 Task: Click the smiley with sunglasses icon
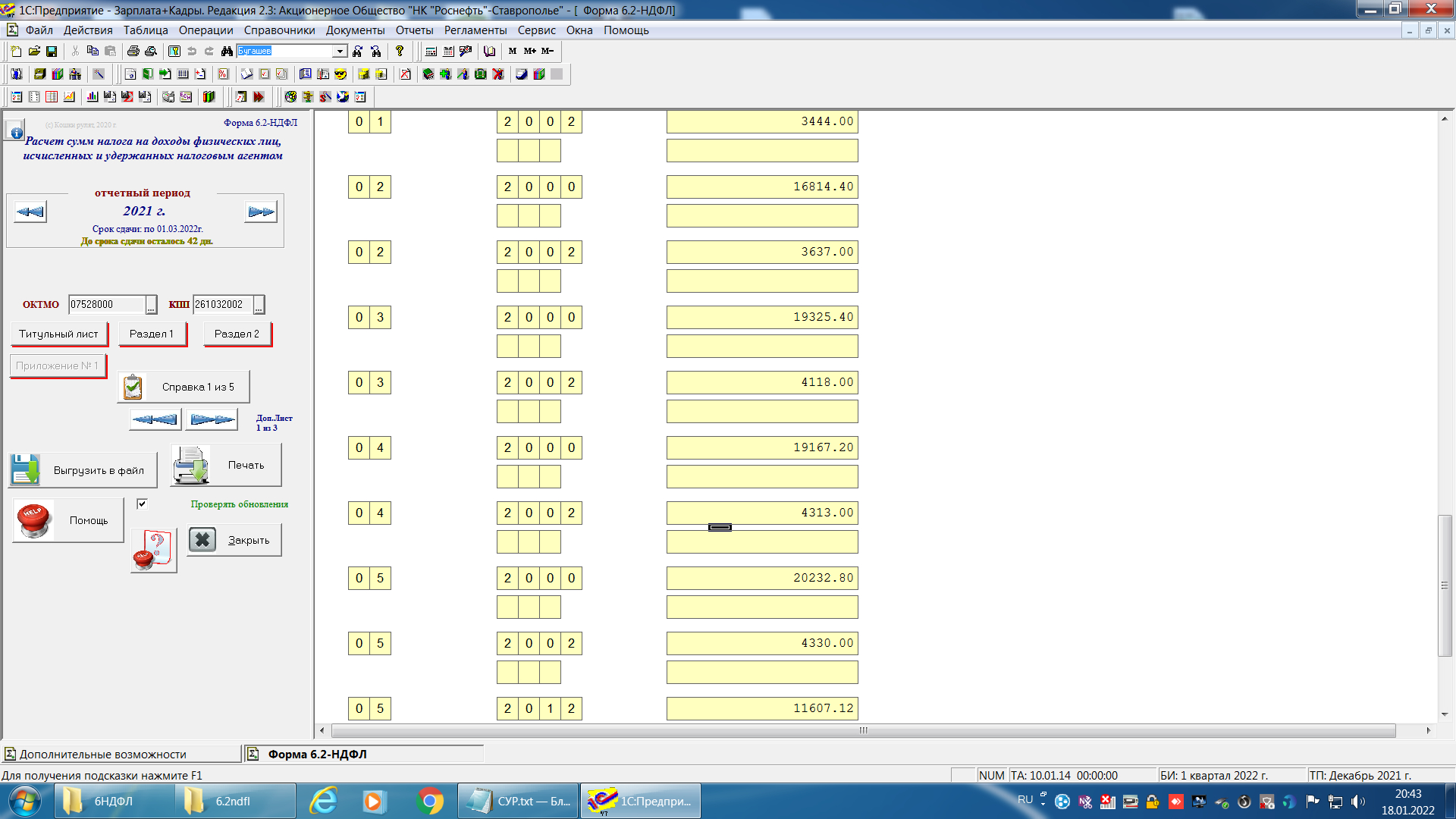[340, 74]
